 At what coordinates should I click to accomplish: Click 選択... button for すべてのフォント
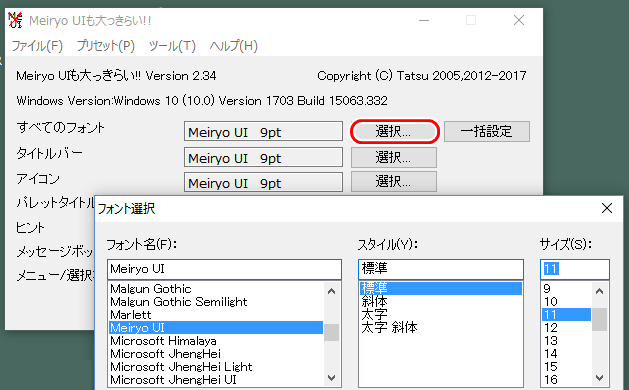click(x=395, y=131)
